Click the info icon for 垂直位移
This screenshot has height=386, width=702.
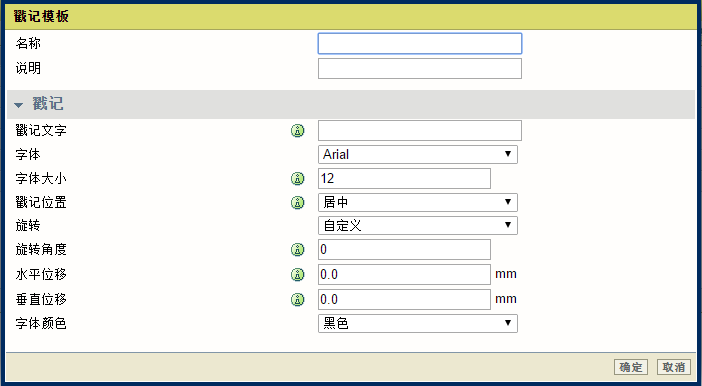pos(298,299)
